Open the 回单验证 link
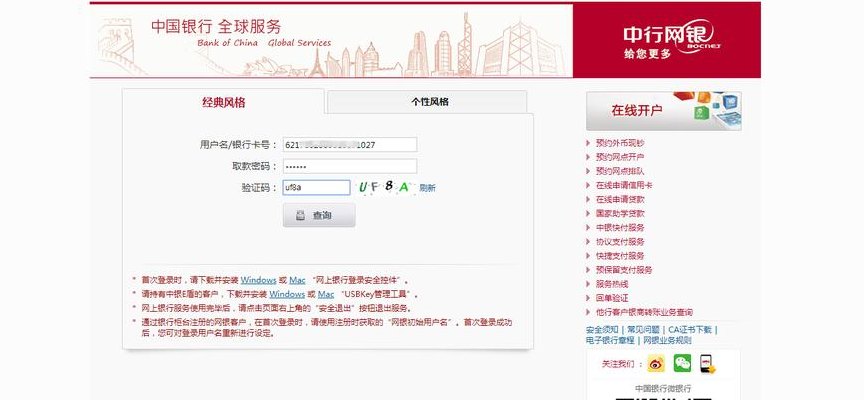The width and height of the screenshot is (864, 400). [612, 298]
